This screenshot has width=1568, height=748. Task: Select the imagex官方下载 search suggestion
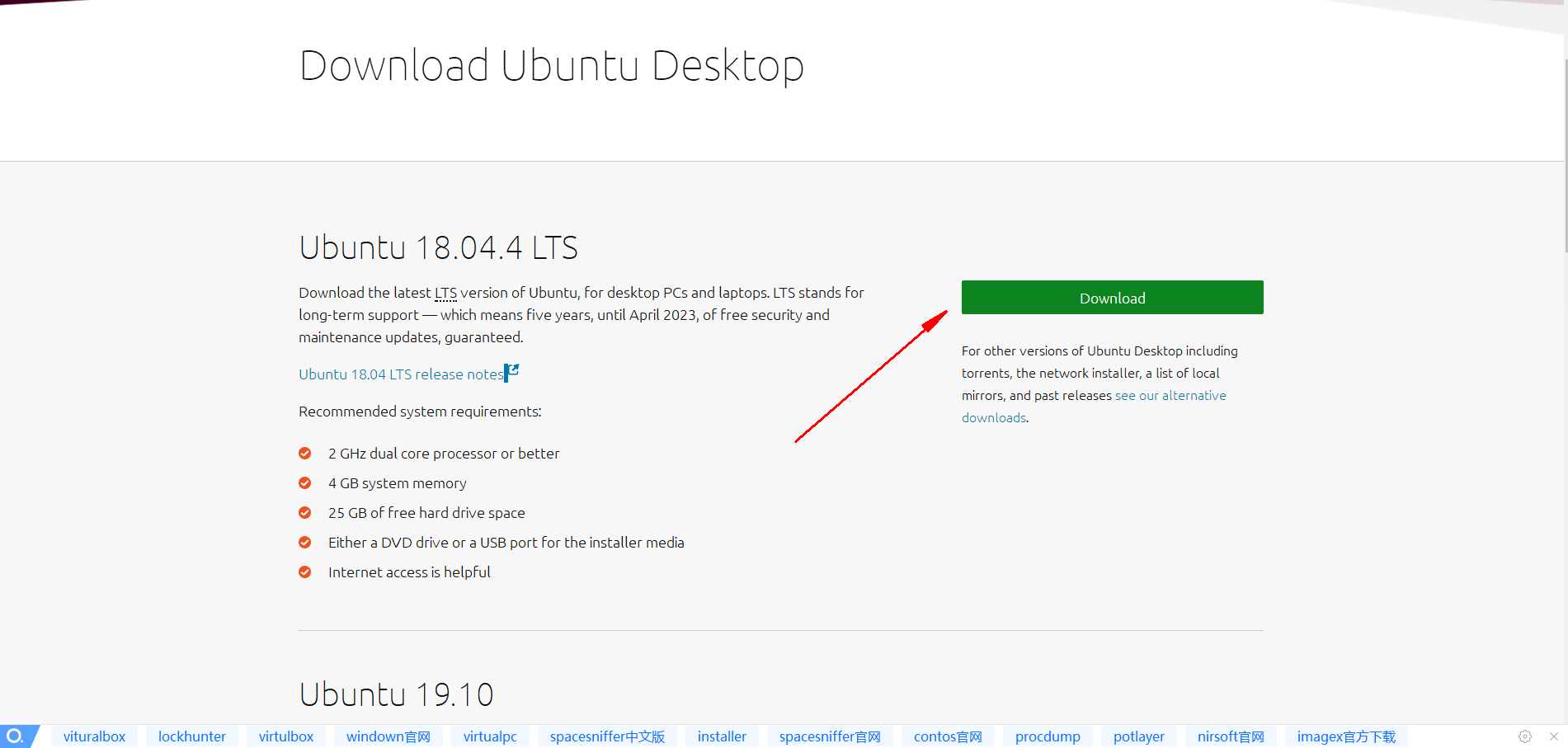(1346, 736)
